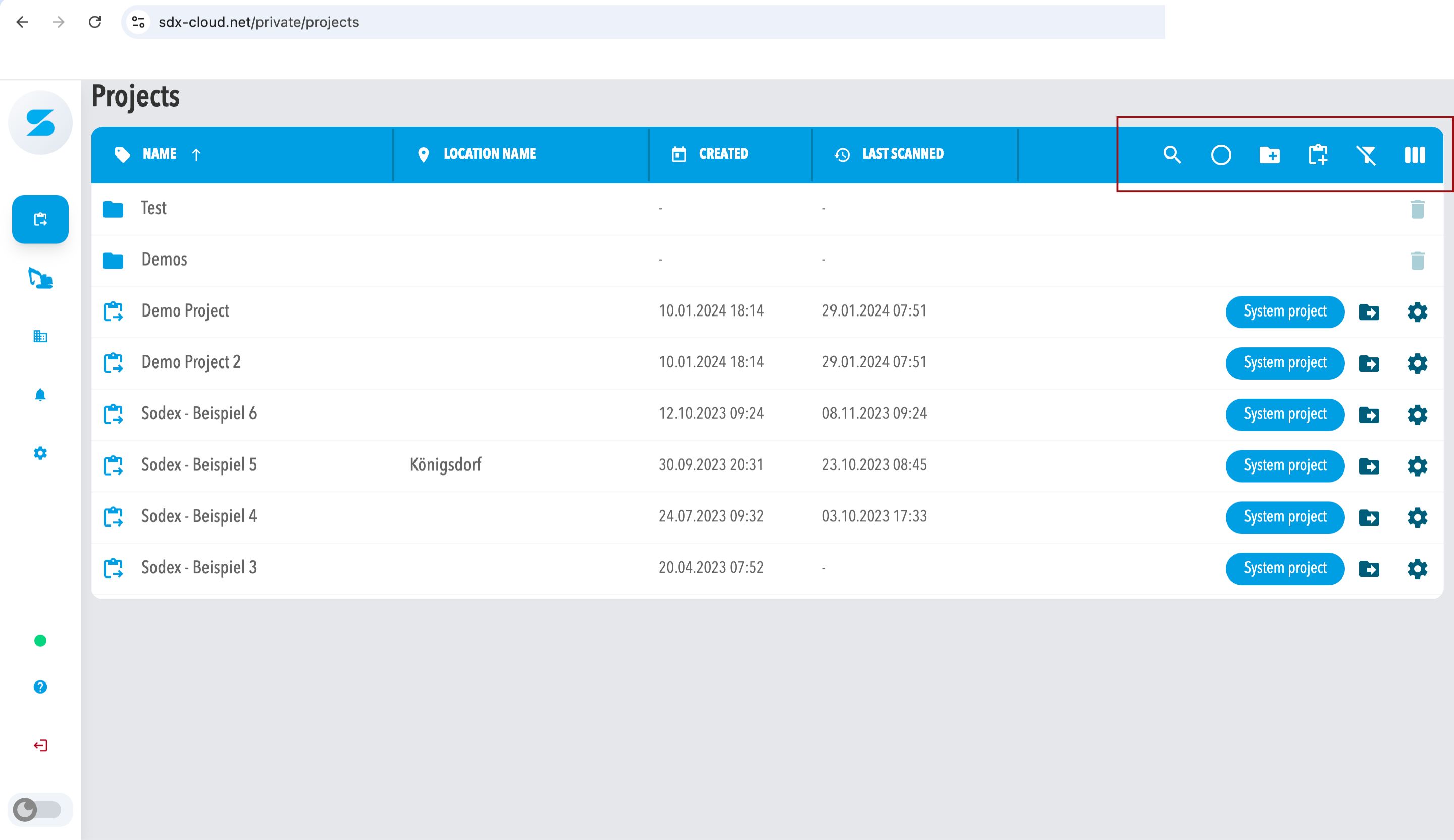Click the add new folder icon

1269,154
